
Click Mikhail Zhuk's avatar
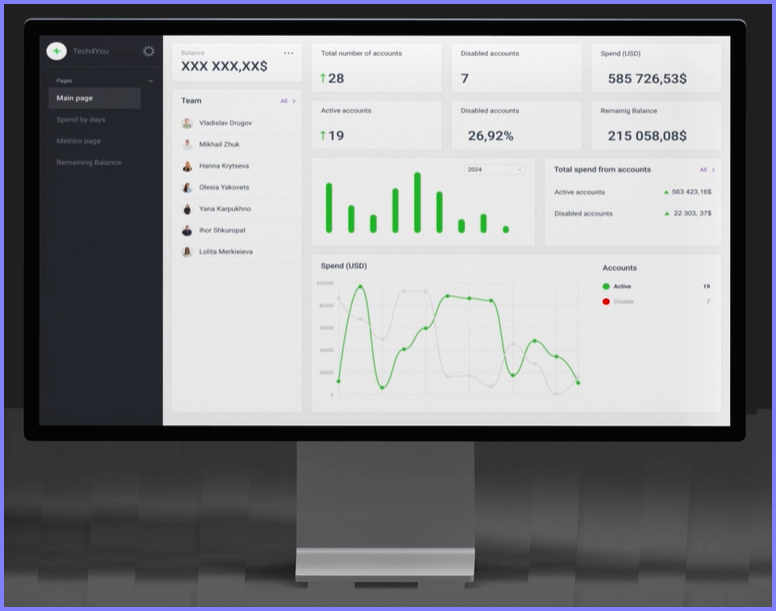[187, 145]
